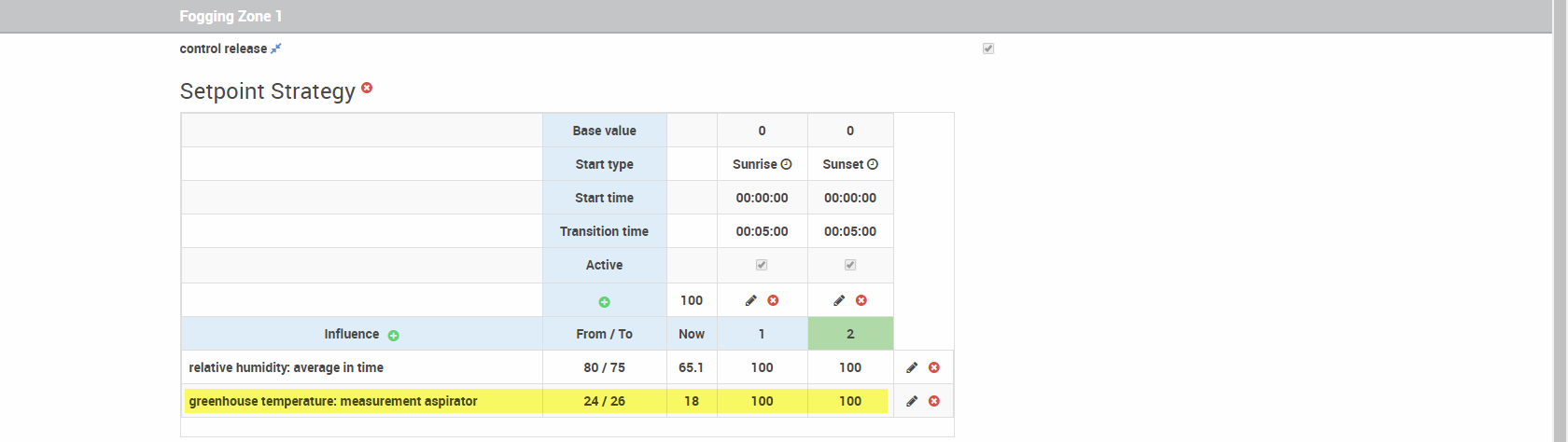Edit period 2 with pencil icon
1568x442 pixels.
pos(839,300)
